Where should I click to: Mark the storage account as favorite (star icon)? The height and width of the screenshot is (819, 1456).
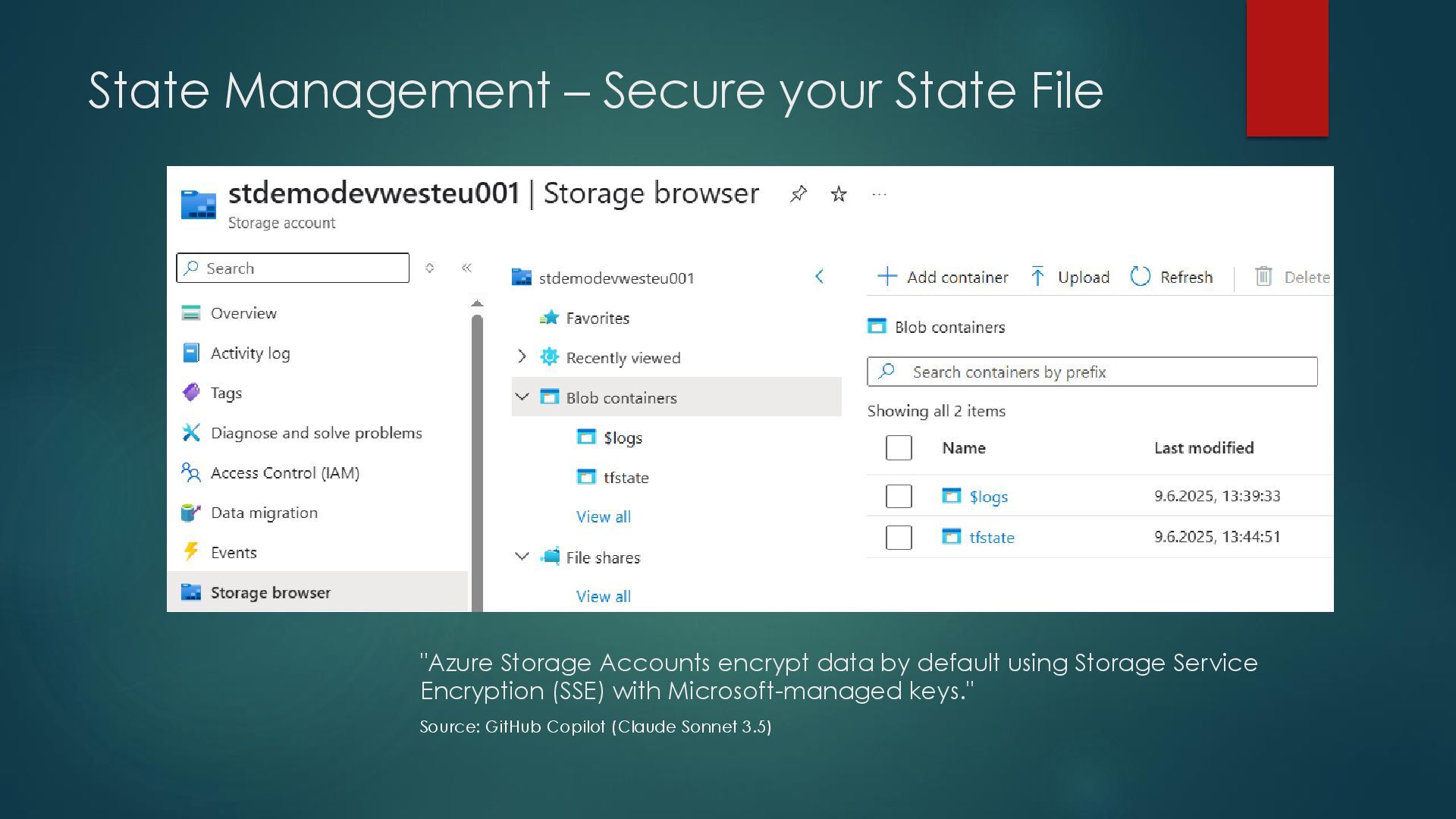pyautogui.click(x=838, y=194)
